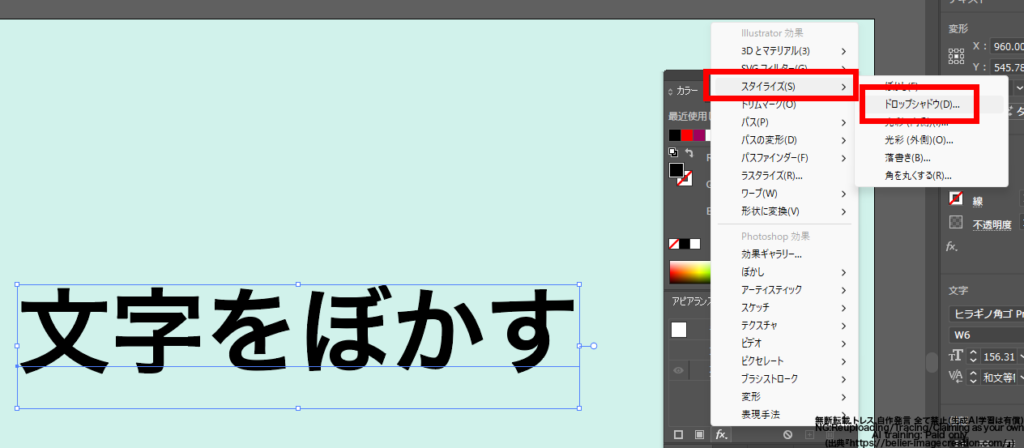Open the font family ヒラギノ角ゴ dropdown
The height and width of the screenshot is (448, 1024).
point(986,314)
